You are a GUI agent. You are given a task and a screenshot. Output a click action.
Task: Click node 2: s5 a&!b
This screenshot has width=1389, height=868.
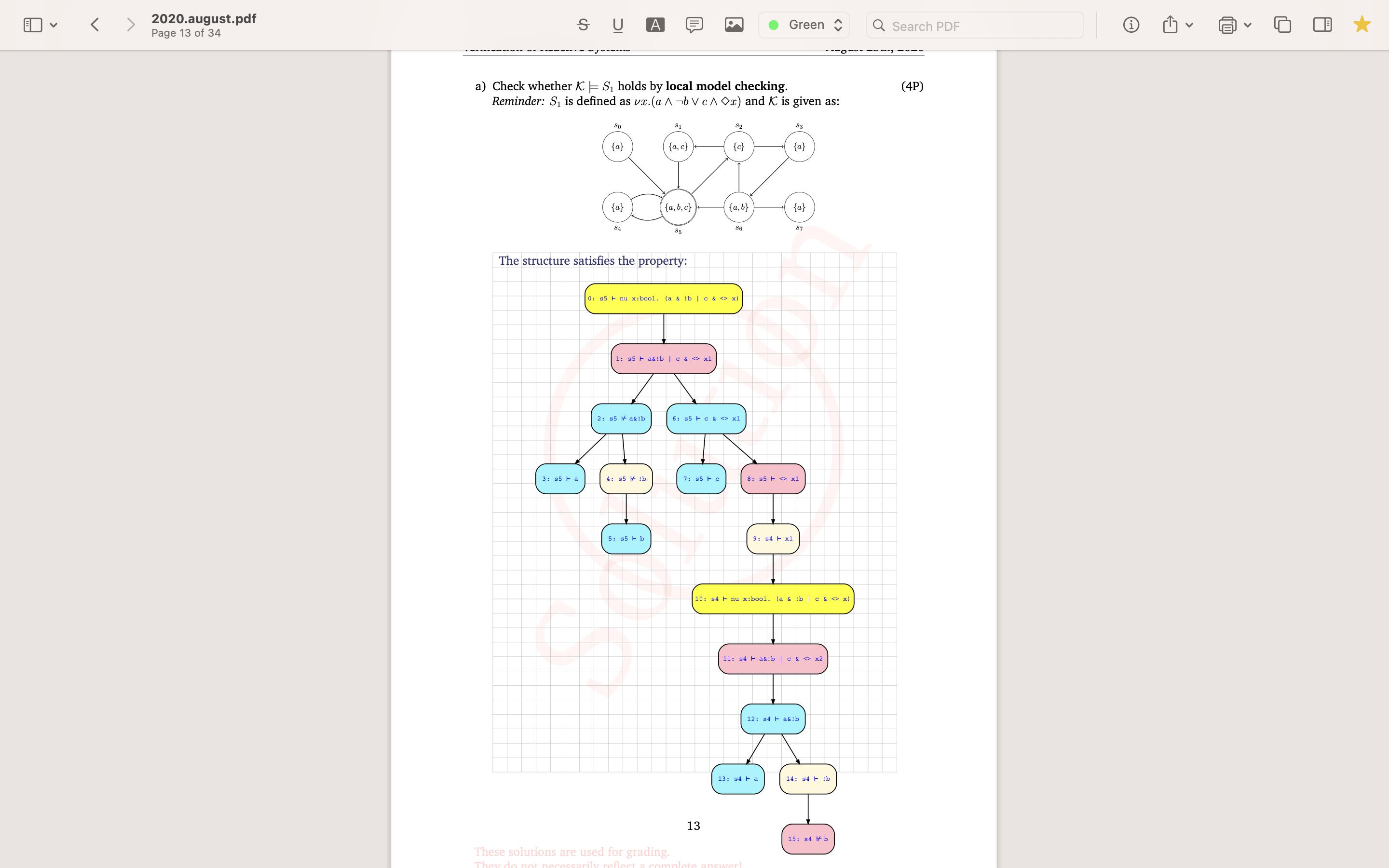(621, 419)
